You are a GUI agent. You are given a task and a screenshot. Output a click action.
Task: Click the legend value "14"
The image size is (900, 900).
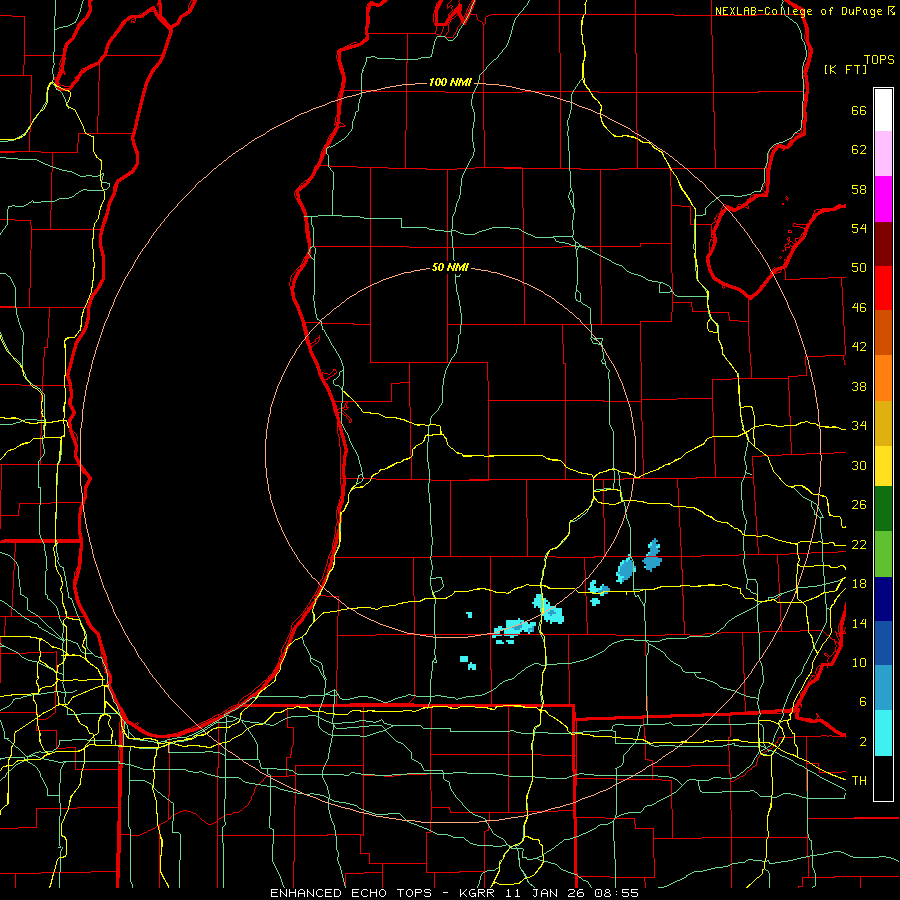pyautogui.click(x=859, y=623)
